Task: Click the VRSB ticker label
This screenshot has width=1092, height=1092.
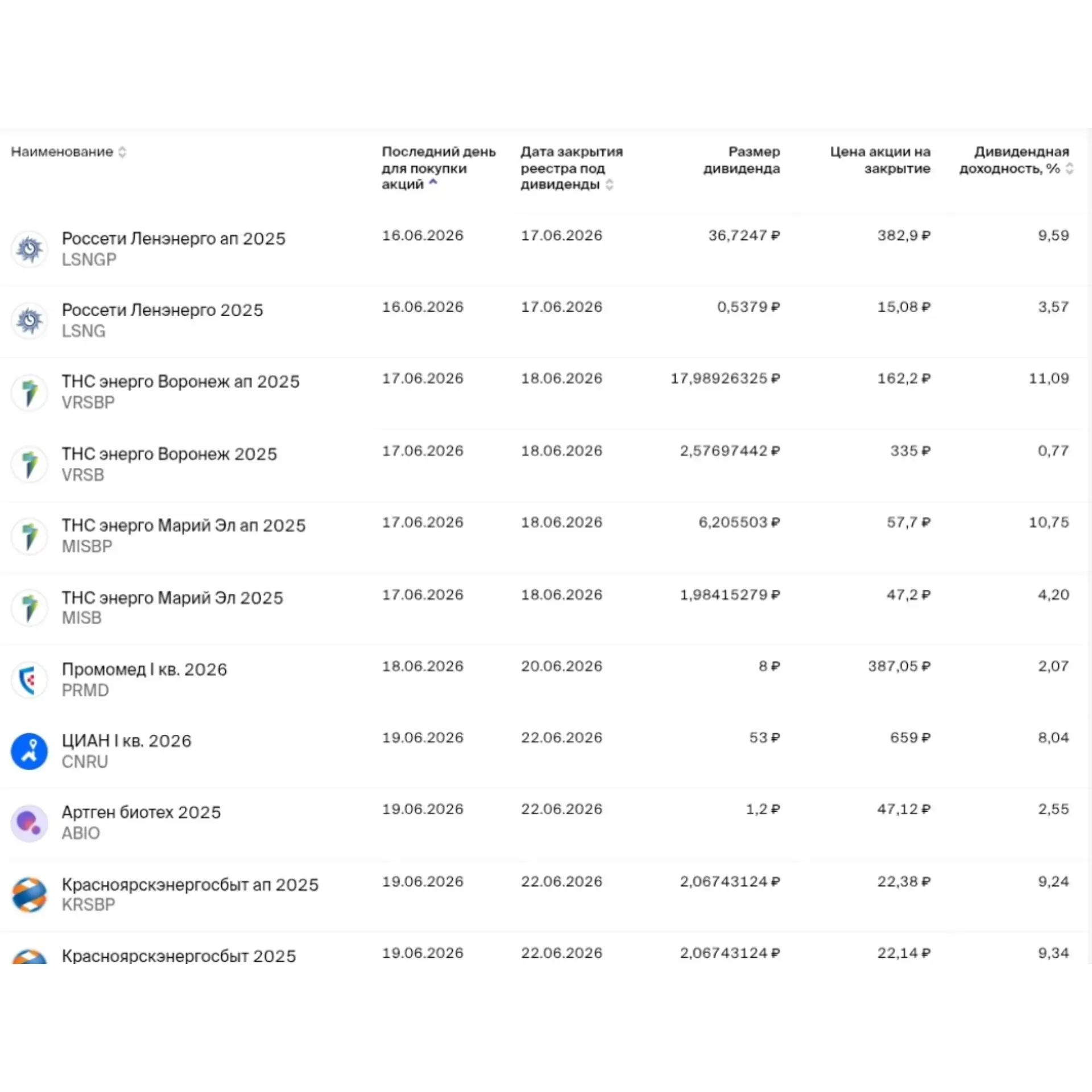Action: (83, 475)
